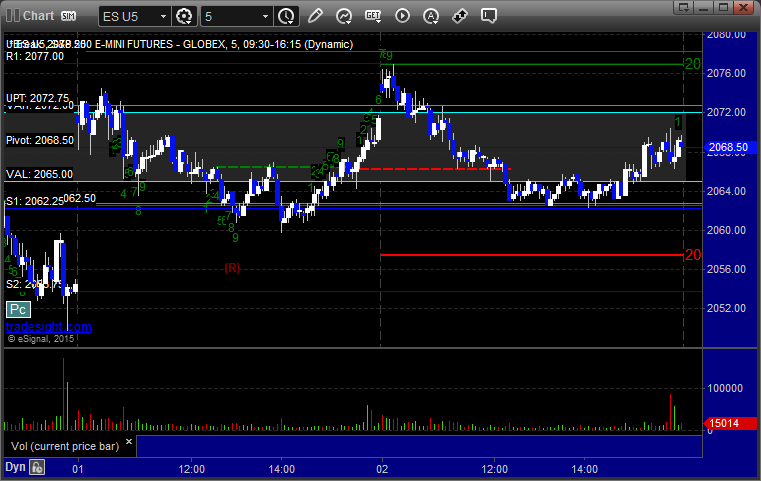Viewport: 761px width, 481px height.
Task: Select the drawing pencil tool
Action: tap(315, 16)
